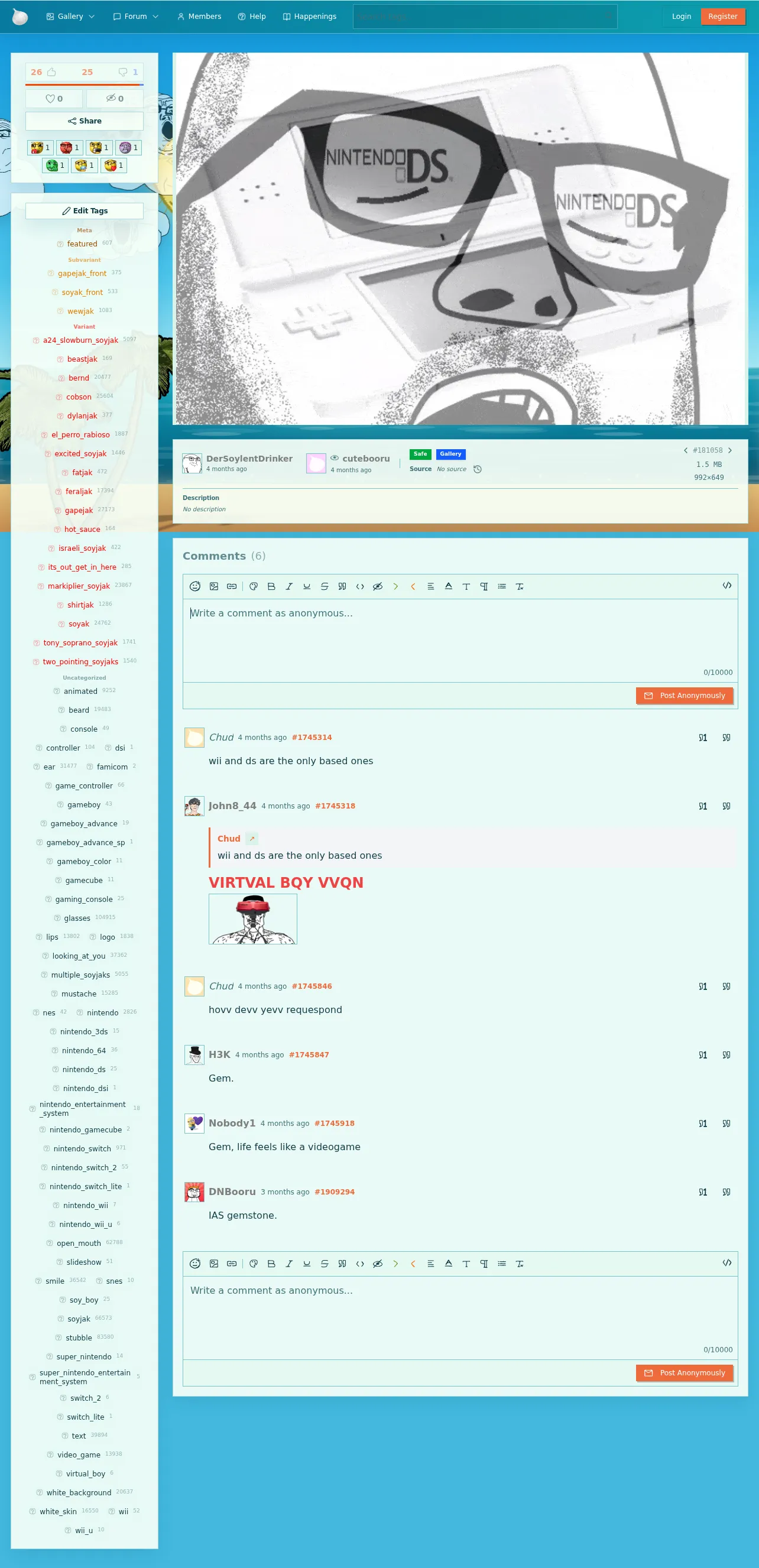Insert a list in the upper comment editor
This screenshot has width=759, height=1568.
(x=501, y=586)
